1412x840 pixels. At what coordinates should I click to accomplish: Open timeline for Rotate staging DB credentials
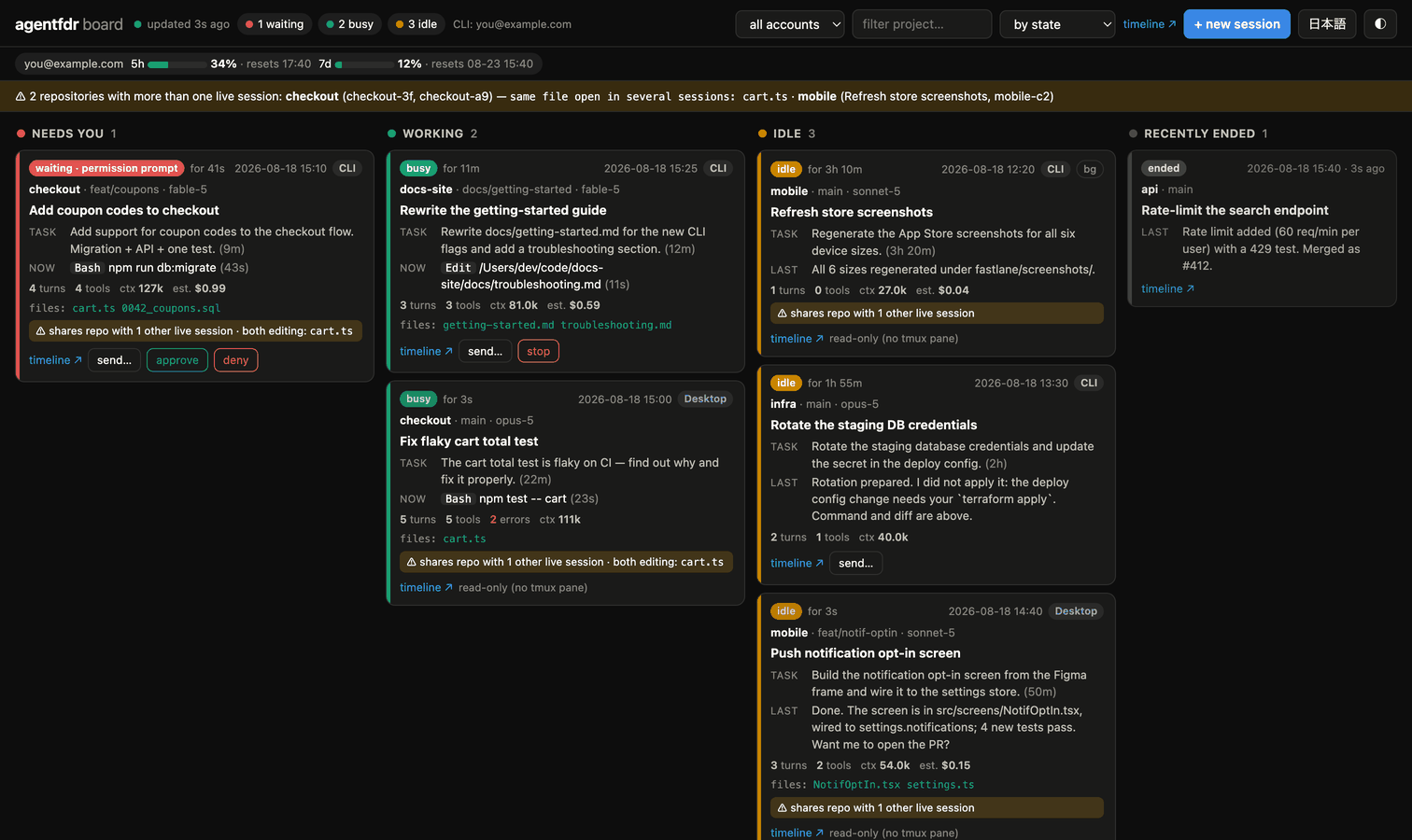(x=797, y=563)
